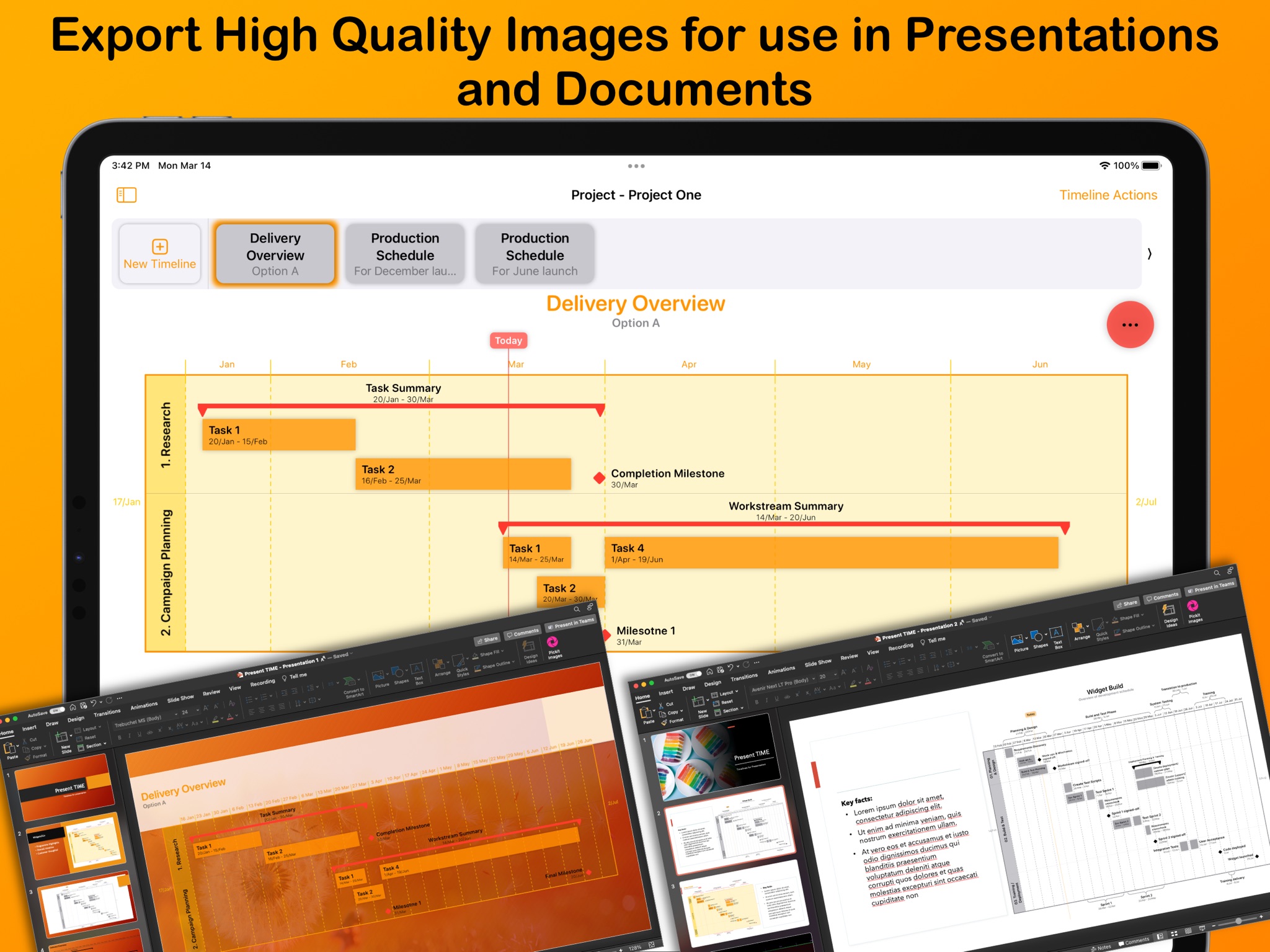Click the 1. Research swimlane label
This screenshot has width=1270, height=952.
tap(166, 435)
